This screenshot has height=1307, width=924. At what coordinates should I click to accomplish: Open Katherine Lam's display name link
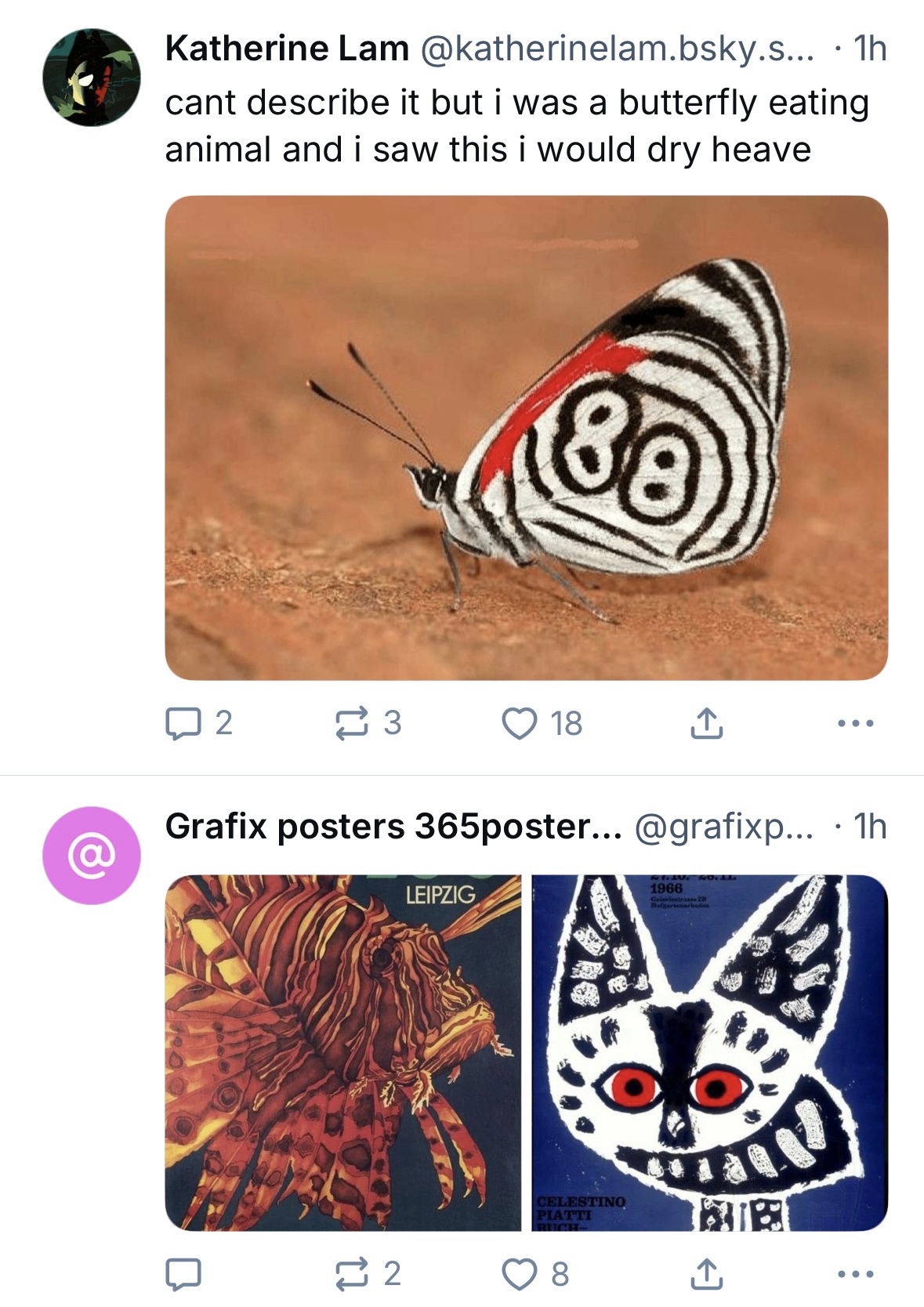click(x=287, y=49)
